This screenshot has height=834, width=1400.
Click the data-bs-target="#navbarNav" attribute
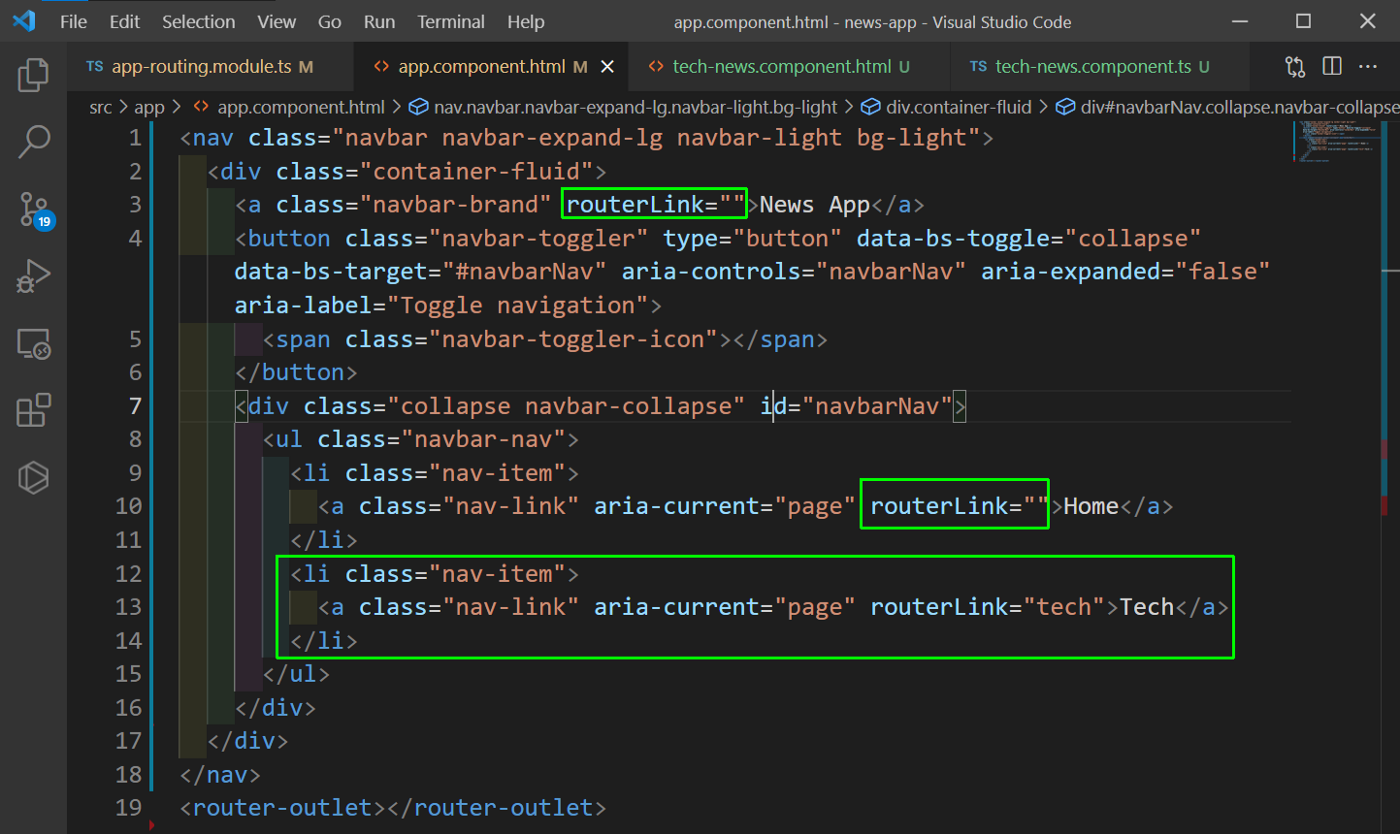[421, 272]
